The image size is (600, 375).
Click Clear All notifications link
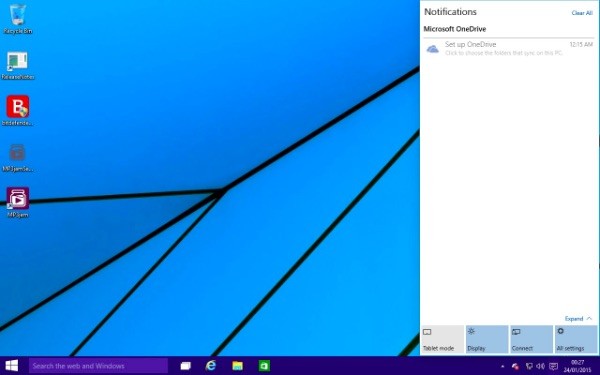pos(582,13)
